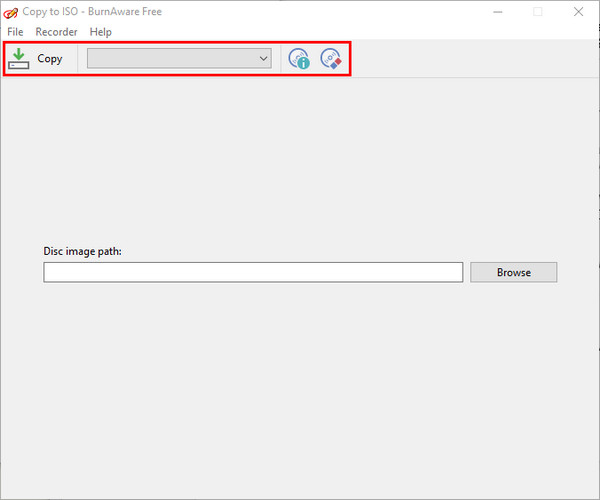Open the Recorder menu
Screen dimensions: 600x500
(56, 32)
